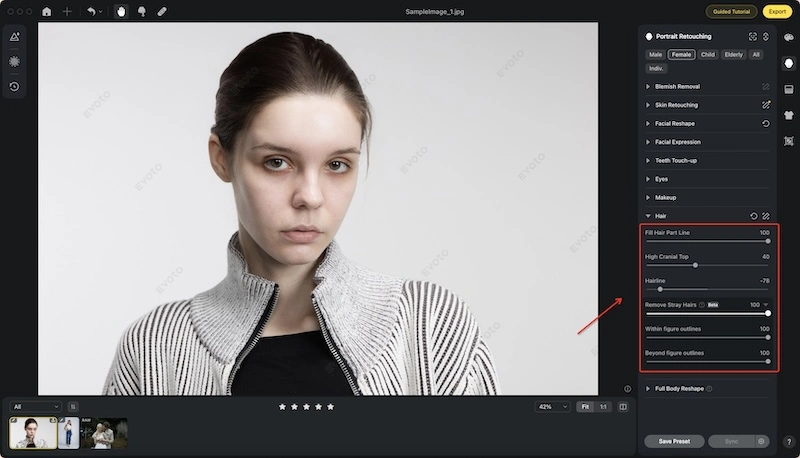Click the image info icon below canvas
Image resolution: width=800 pixels, height=458 pixels.
(x=628, y=389)
